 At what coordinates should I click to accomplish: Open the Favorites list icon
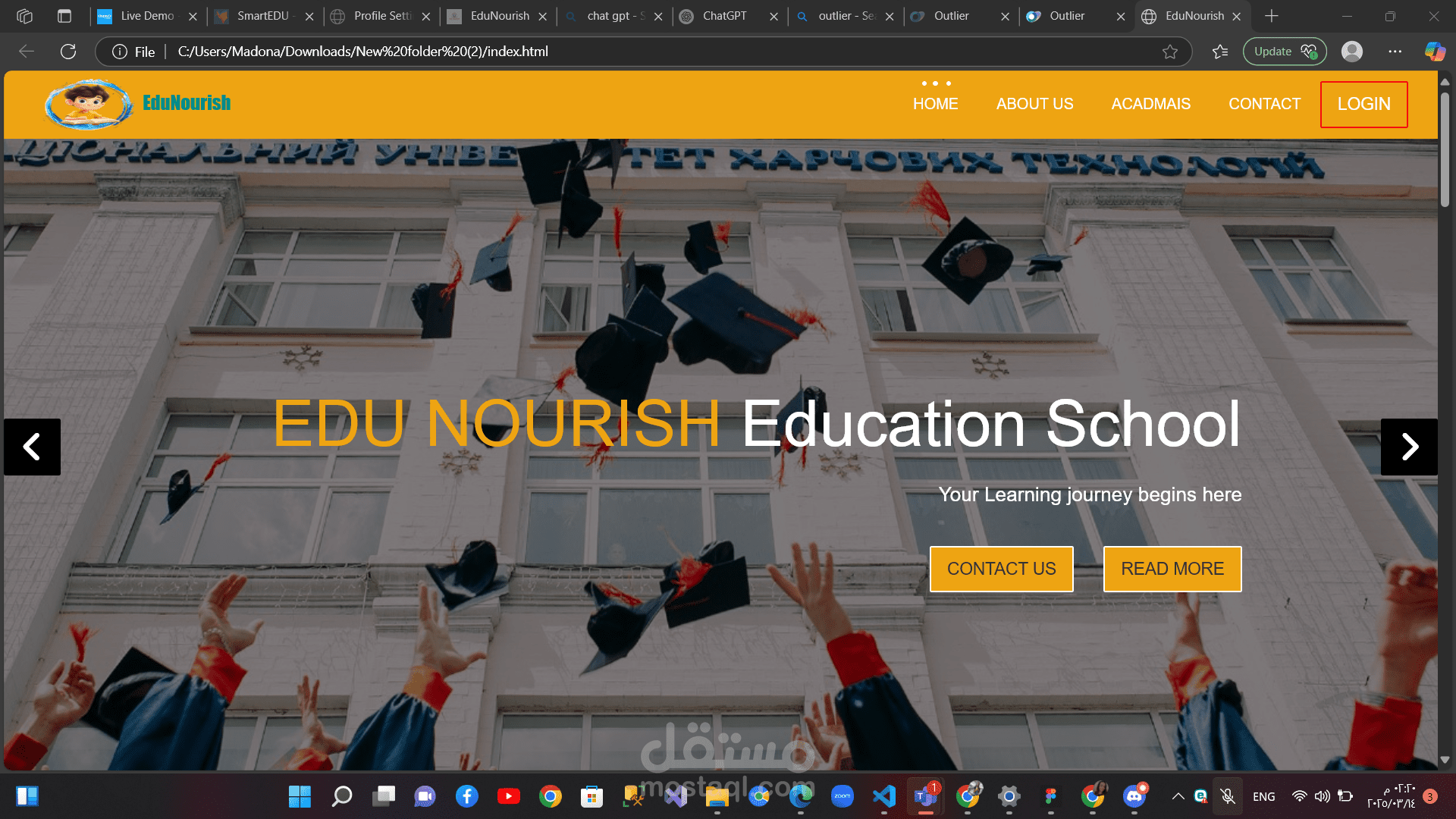click(x=1220, y=52)
